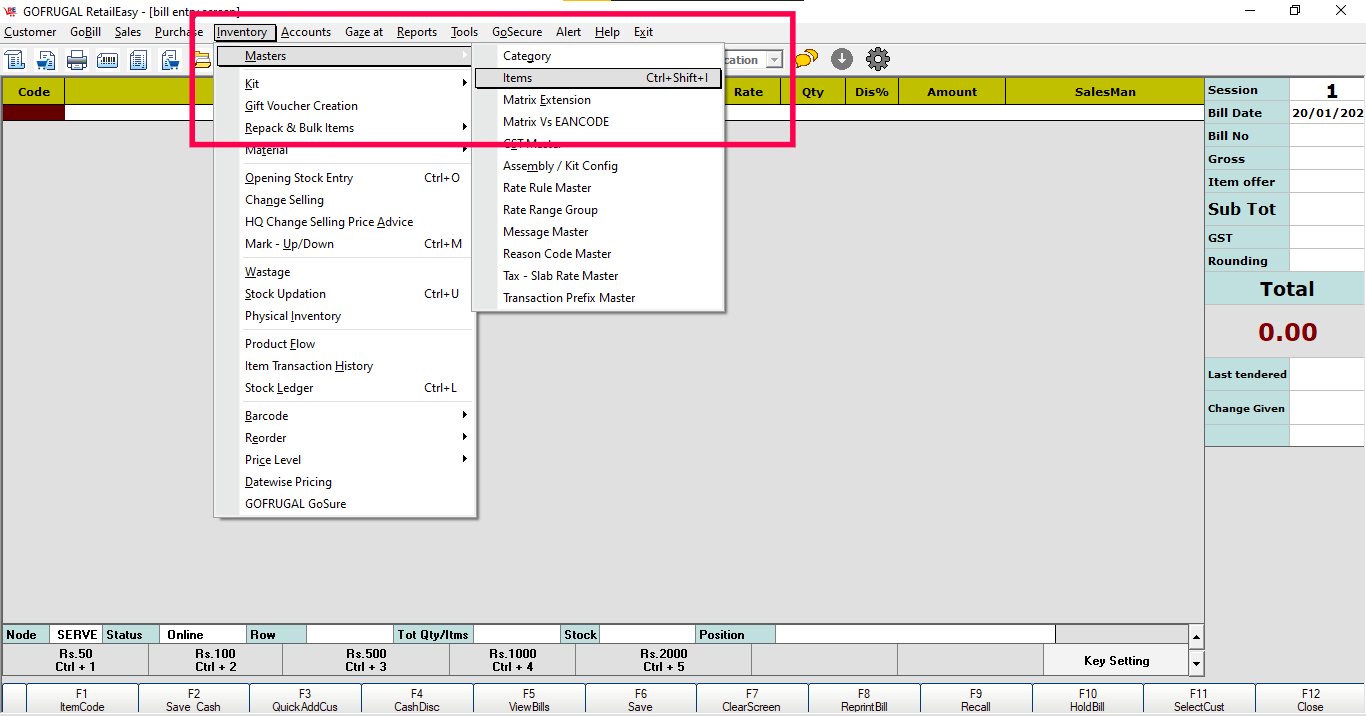1366x716 pixels.
Task: Click the chat bubbles toolbar icon
Action: tap(806, 59)
